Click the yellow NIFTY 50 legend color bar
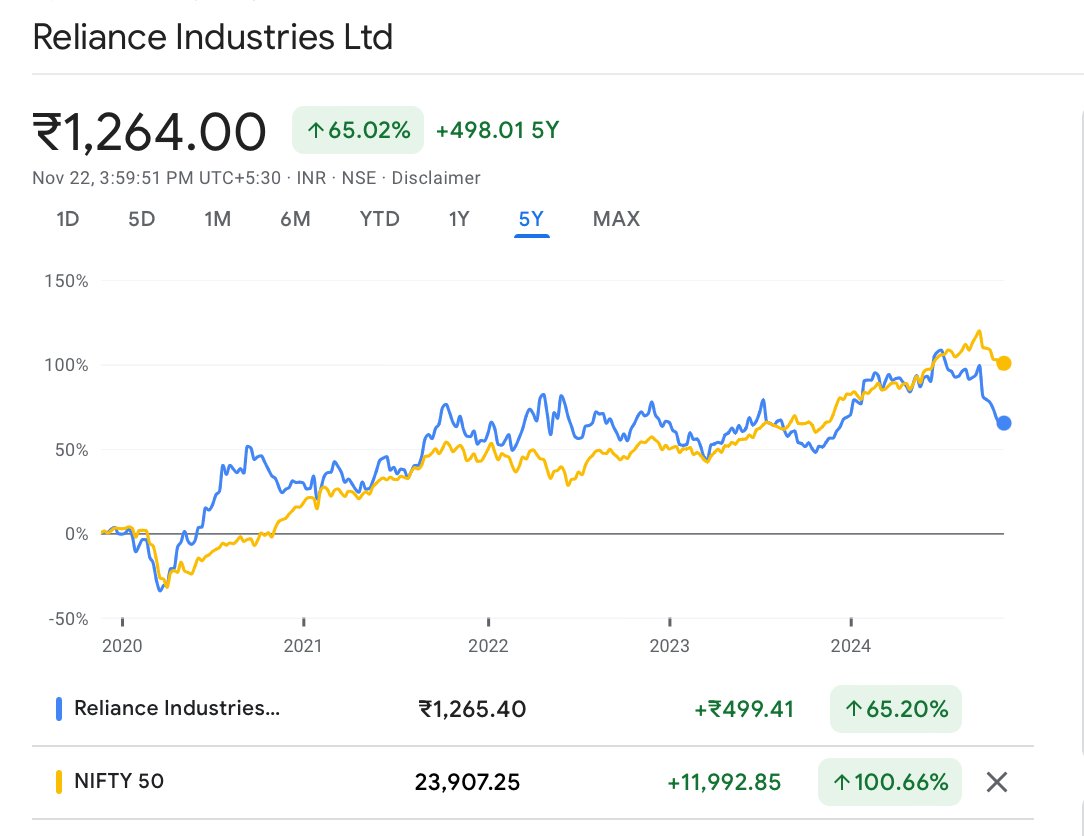Screen dimensions: 1084x836 click(x=59, y=782)
